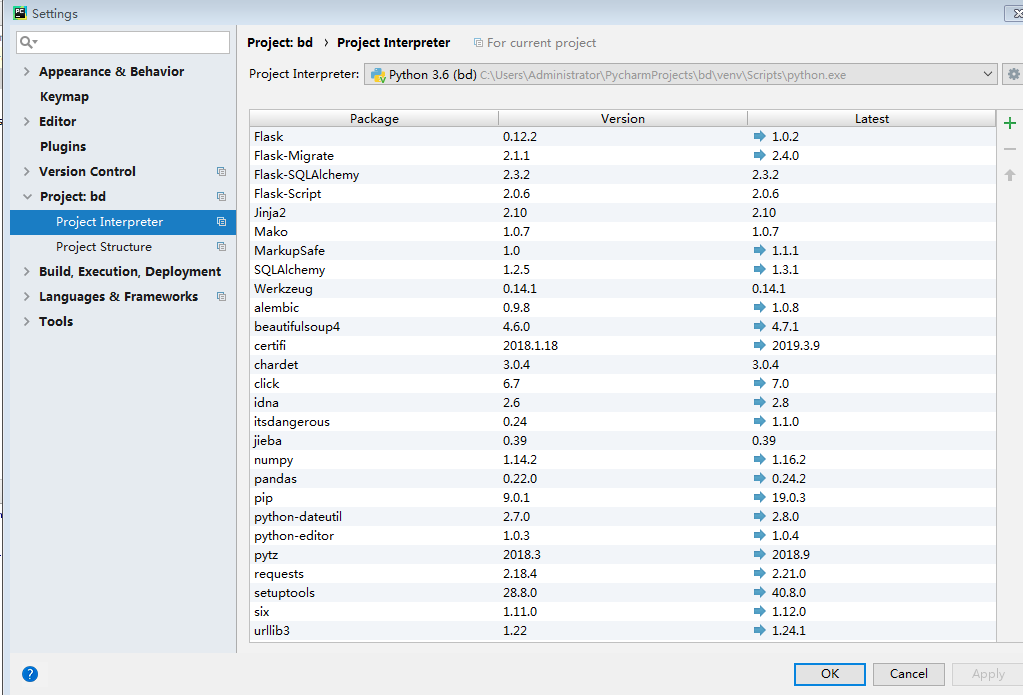Click the update arrow in Flask row
Viewport: 1023px width, 695px height.
(759, 136)
